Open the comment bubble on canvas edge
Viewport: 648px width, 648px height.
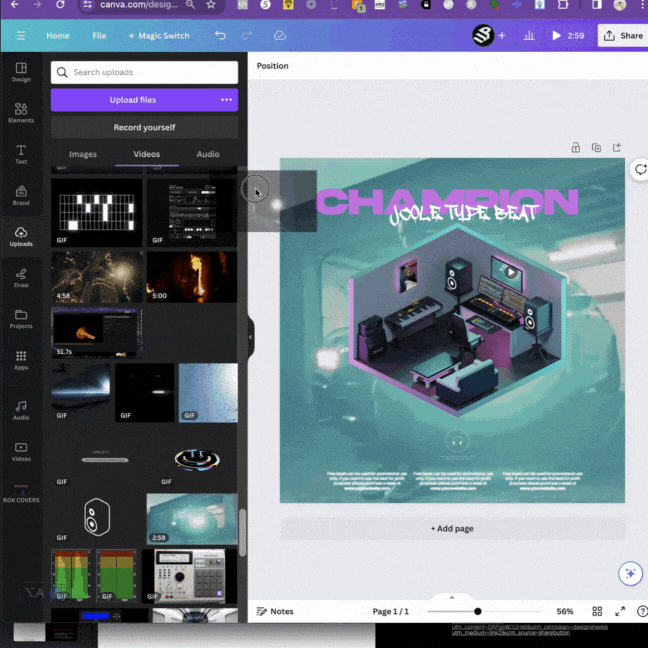[640, 169]
